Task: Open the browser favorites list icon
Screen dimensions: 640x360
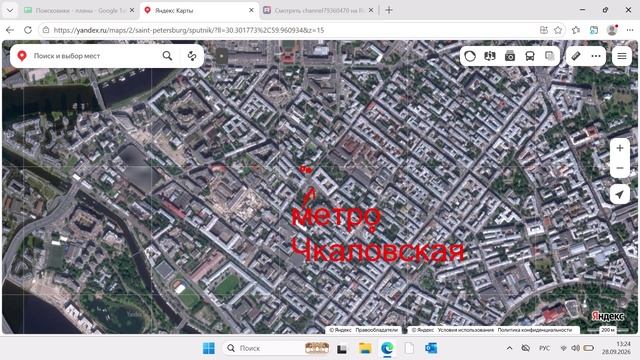Action: pos(576,30)
